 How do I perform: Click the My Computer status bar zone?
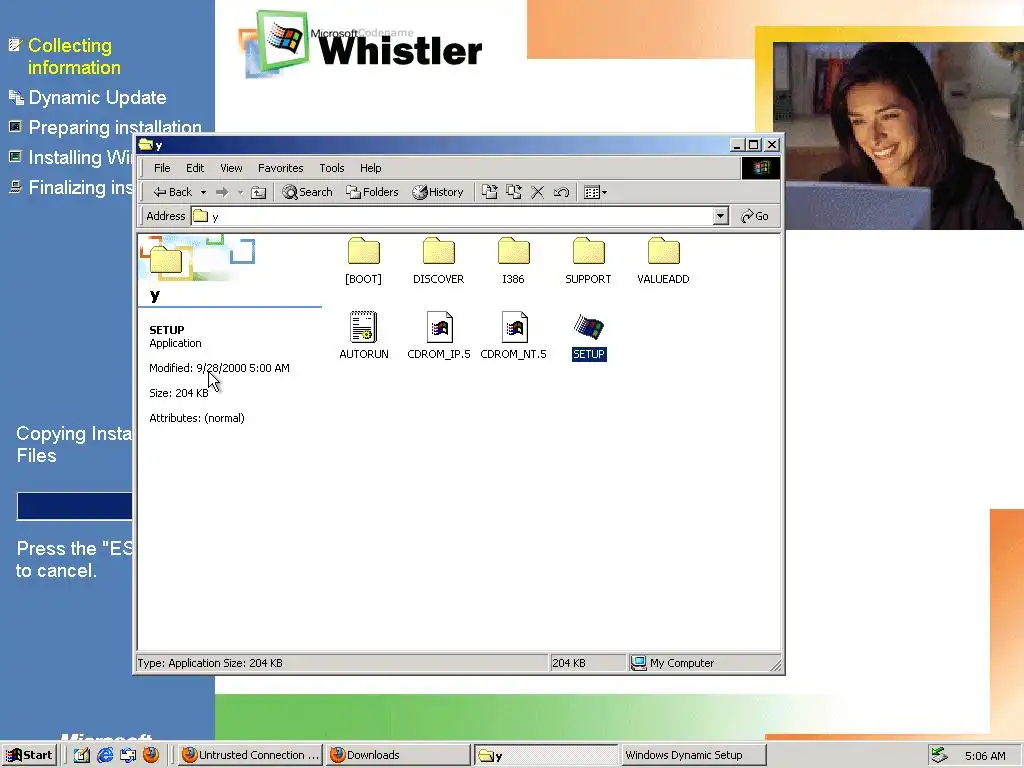click(703, 663)
